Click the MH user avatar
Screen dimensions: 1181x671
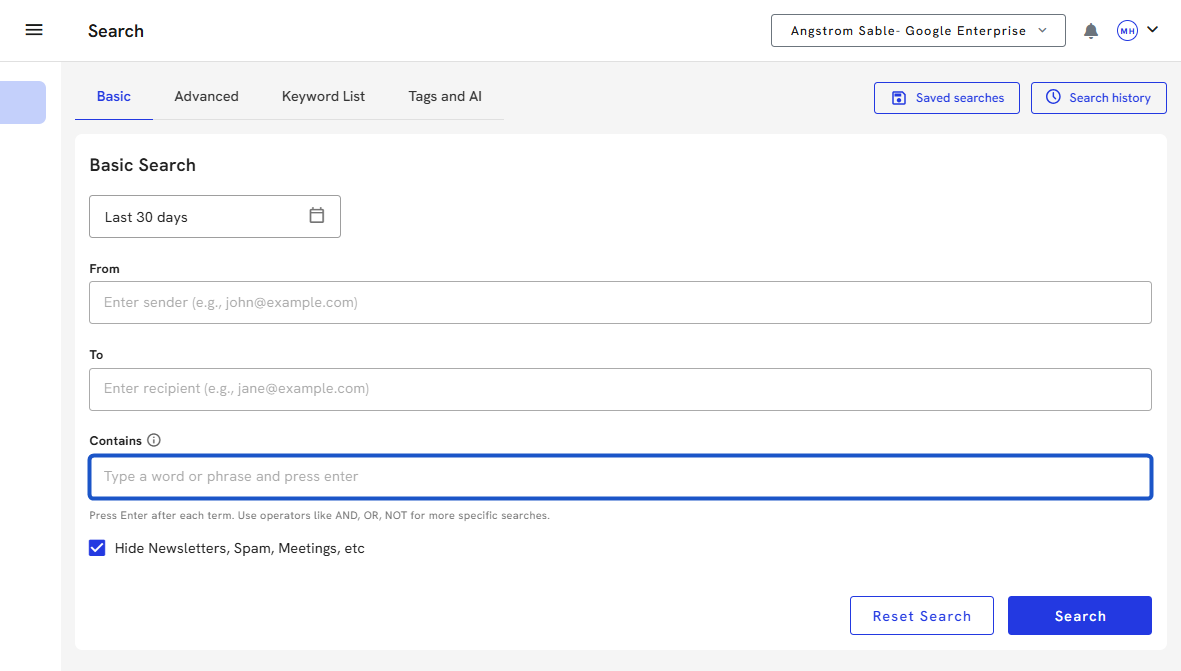[x=1127, y=31]
